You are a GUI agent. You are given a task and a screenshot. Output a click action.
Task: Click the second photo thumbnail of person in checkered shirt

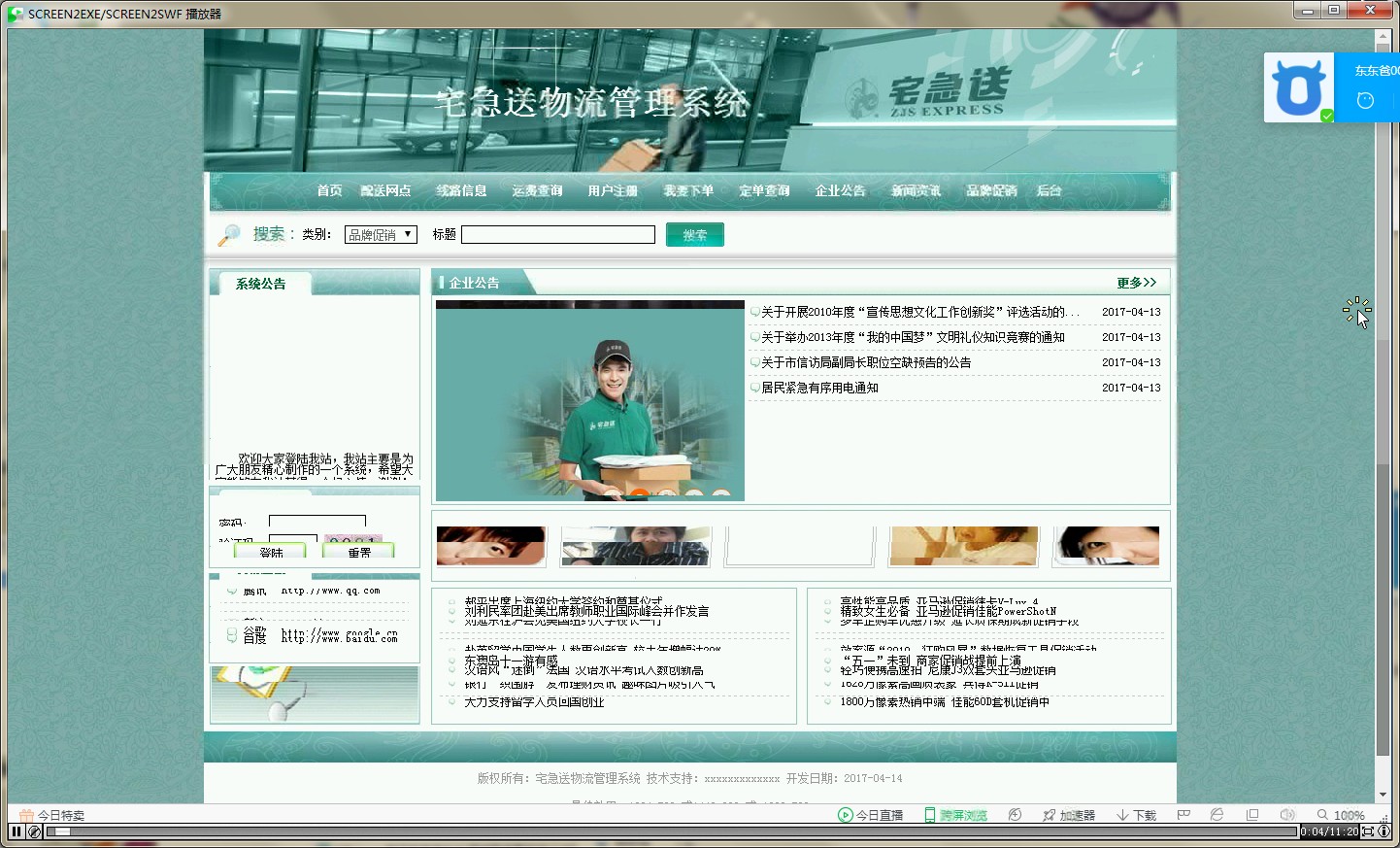(x=636, y=546)
